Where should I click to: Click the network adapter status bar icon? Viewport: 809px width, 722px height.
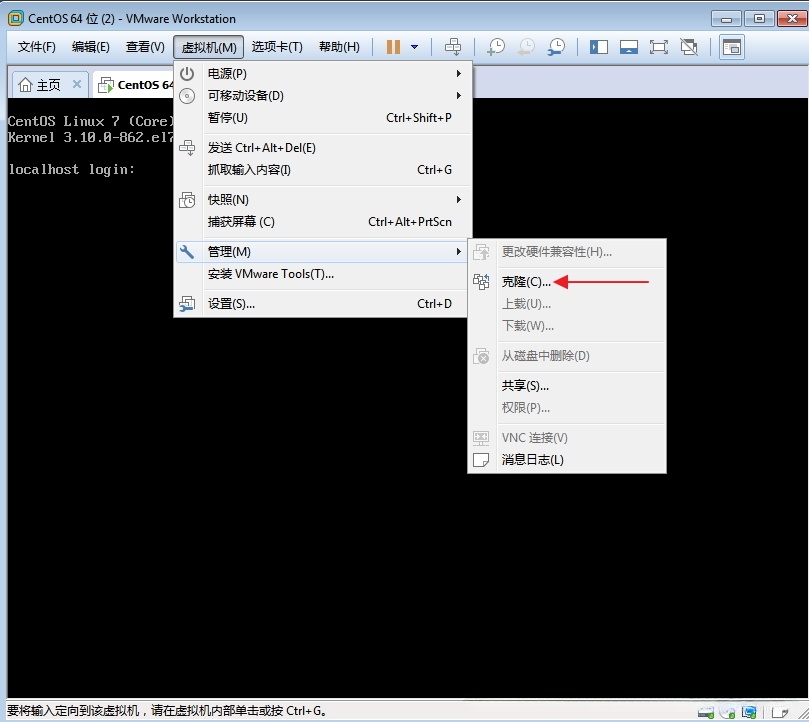[x=749, y=712]
